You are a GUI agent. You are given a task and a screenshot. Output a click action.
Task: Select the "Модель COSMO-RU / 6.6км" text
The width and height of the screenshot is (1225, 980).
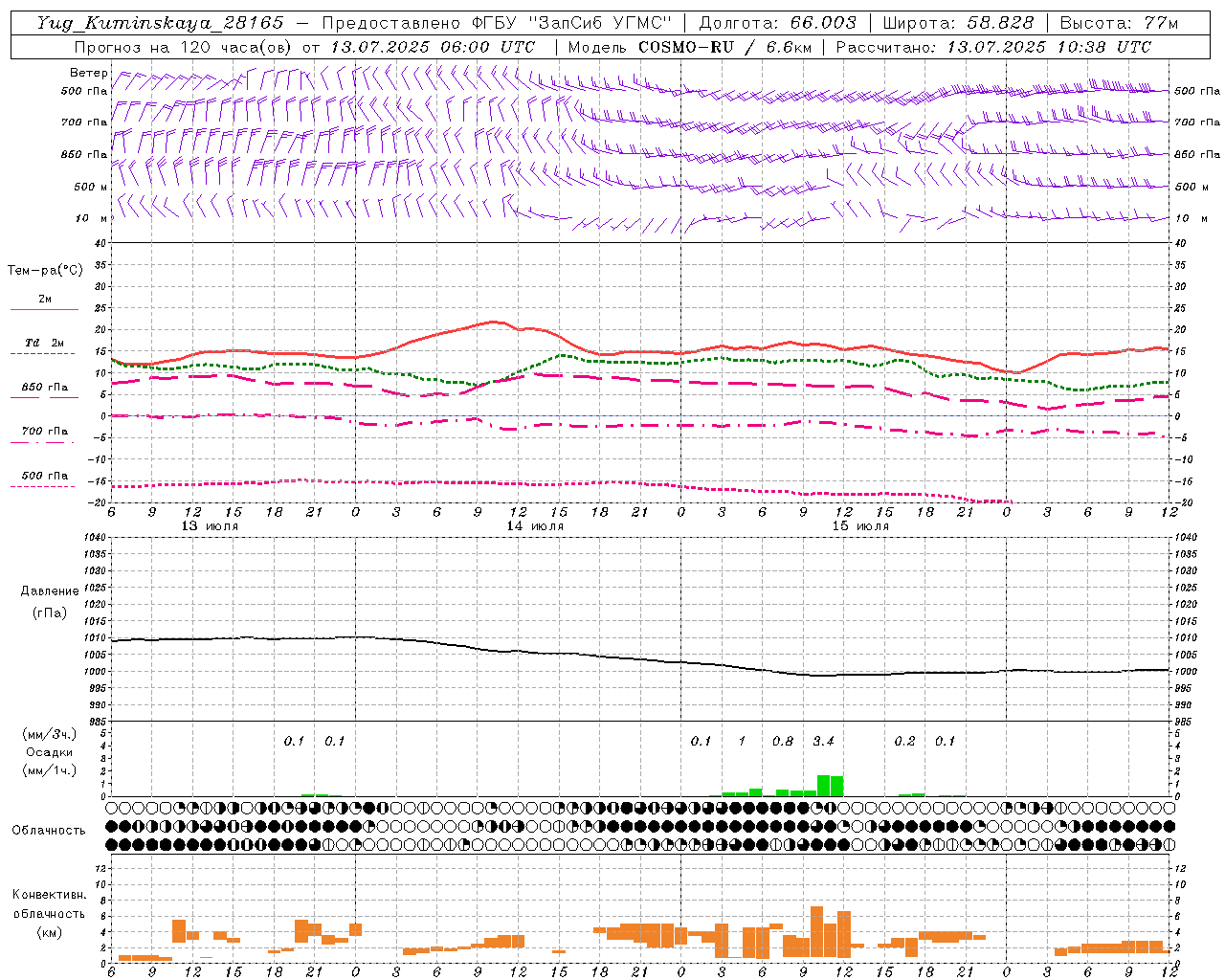[x=690, y=47]
